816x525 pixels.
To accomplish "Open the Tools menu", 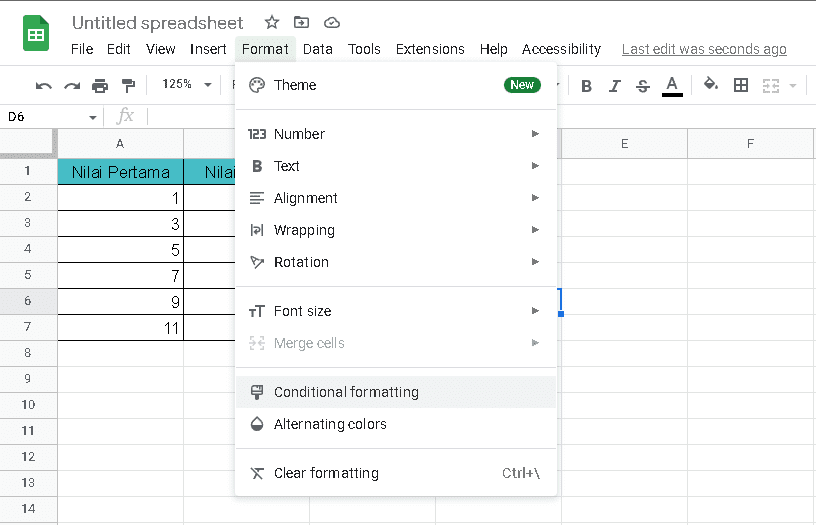I will 364,49.
